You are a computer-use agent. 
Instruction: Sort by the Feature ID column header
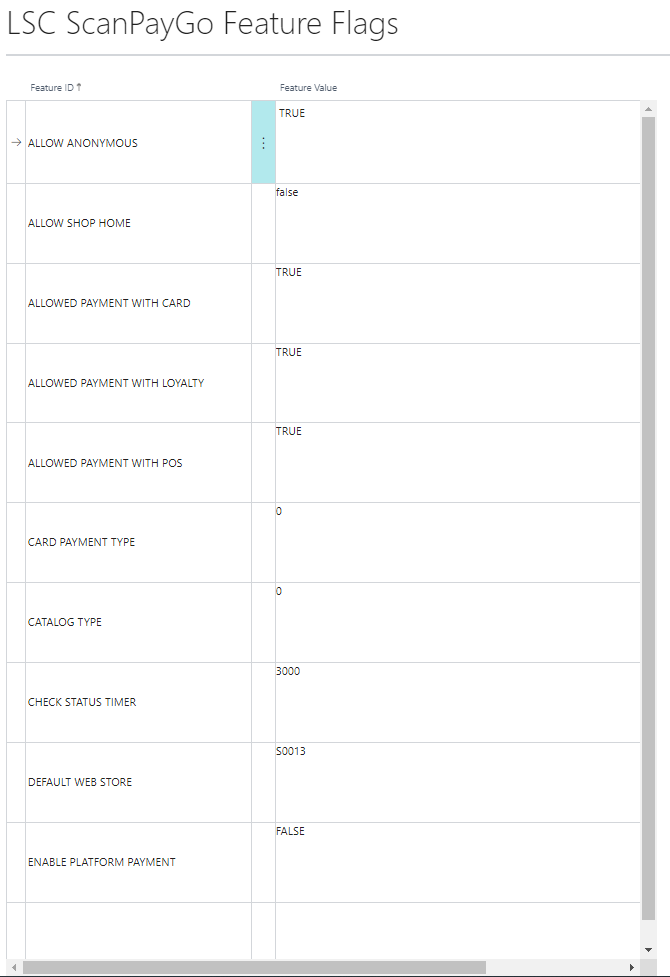coord(55,88)
